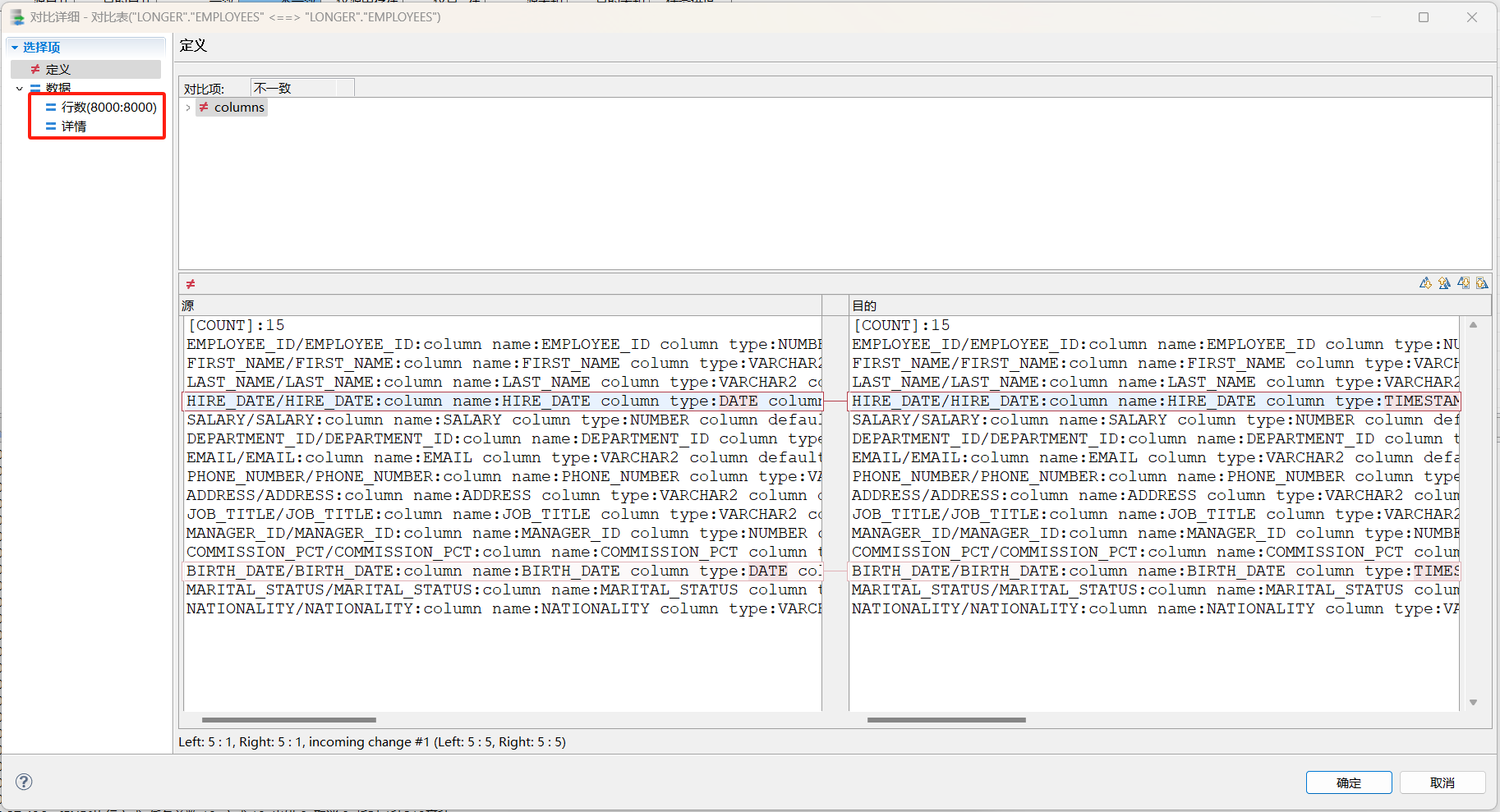Viewport: 1500px width, 812px height.
Task: Click FIRST_NAME line in target pane
Action: coord(1155,364)
